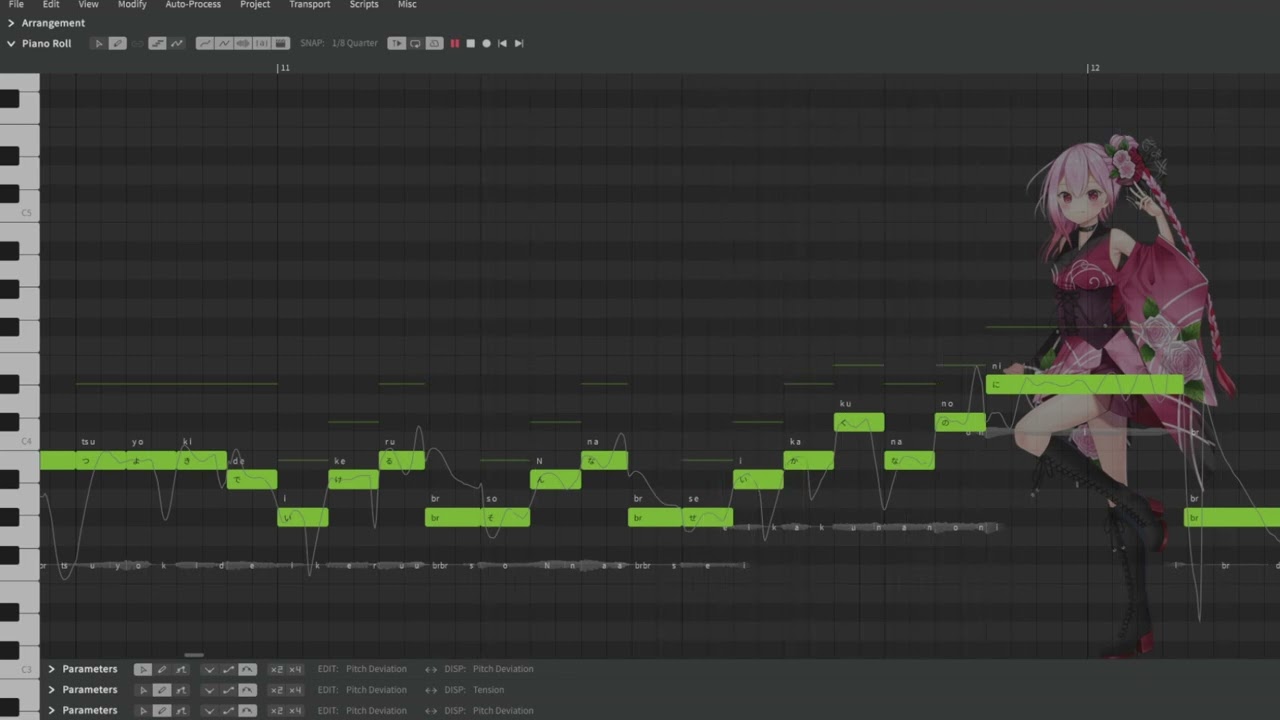The width and height of the screenshot is (1280, 720).
Task: Toggle note display mode icon in Piano Roll
Action: (157, 43)
